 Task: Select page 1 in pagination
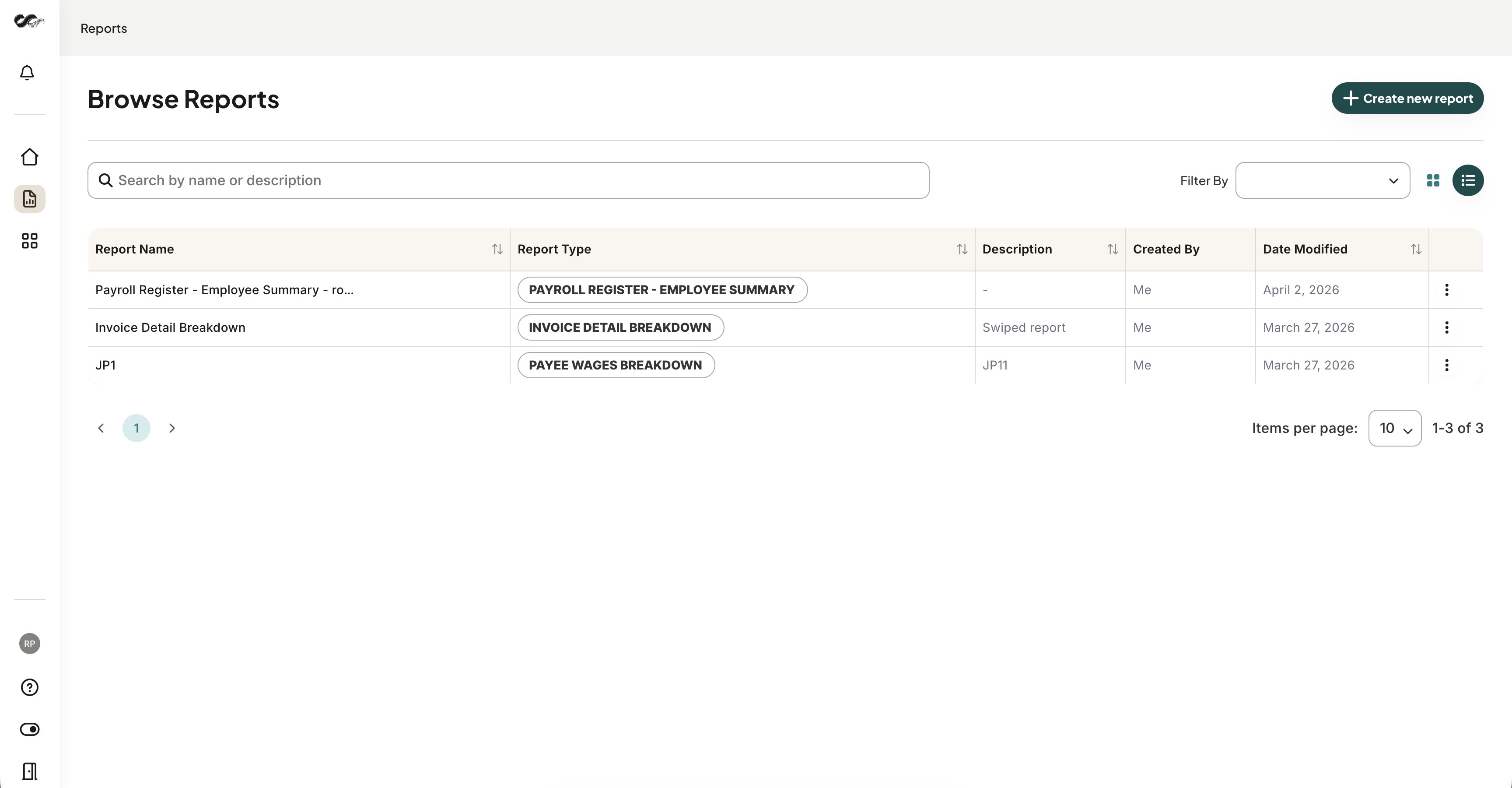pyautogui.click(x=136, y=428)
